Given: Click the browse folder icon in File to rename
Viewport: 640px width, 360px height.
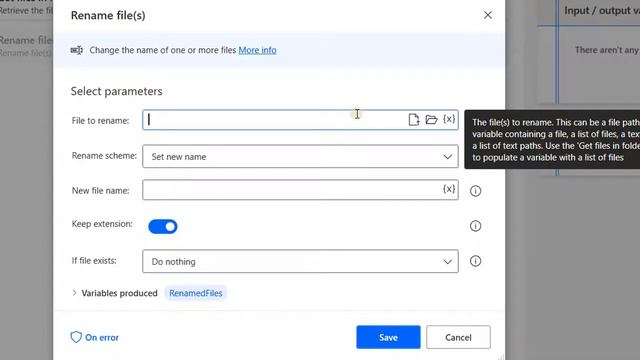Looking at the screenshot, I should click(431, 120).
